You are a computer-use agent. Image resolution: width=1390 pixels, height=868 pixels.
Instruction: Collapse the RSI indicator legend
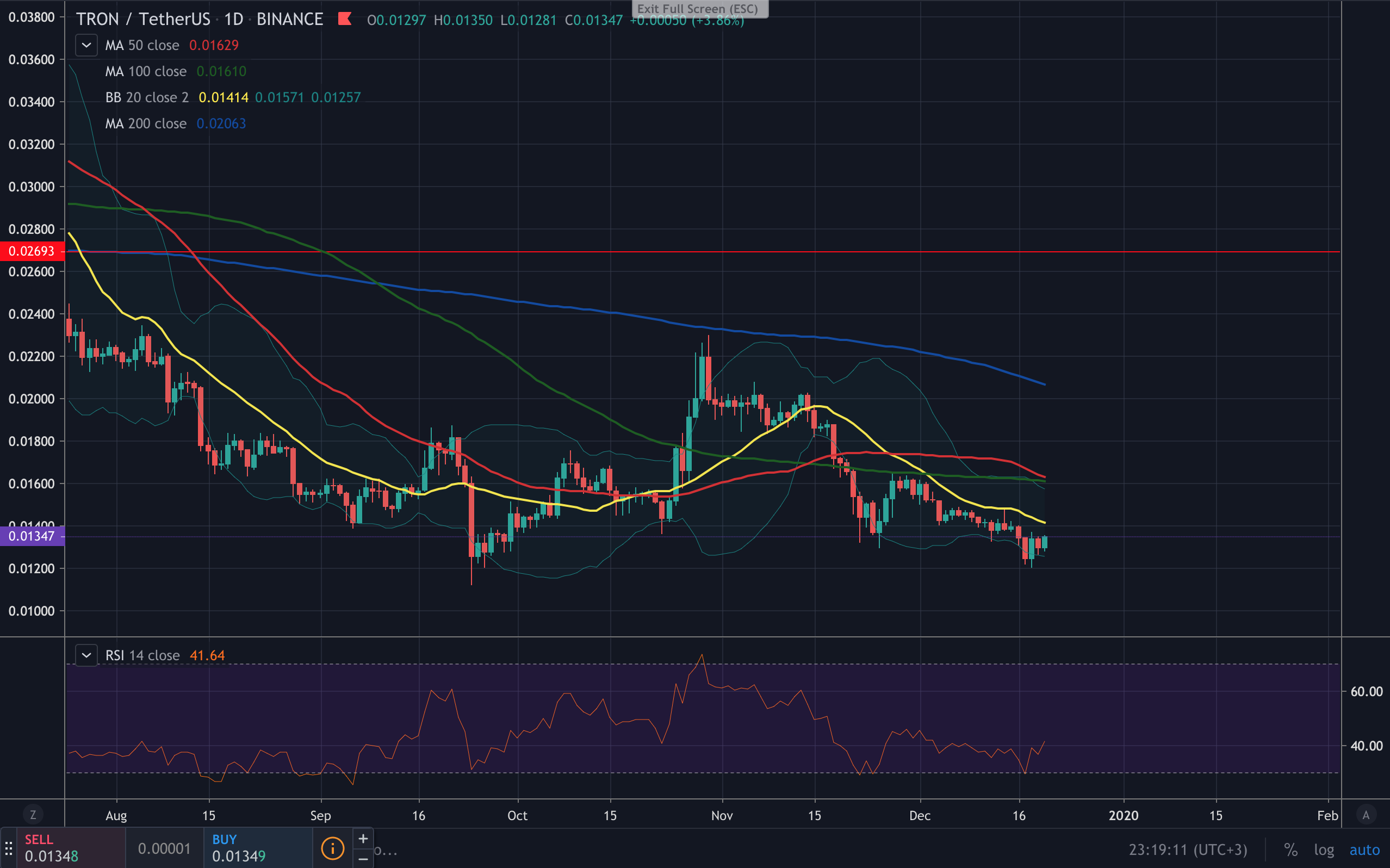[86, 655]
